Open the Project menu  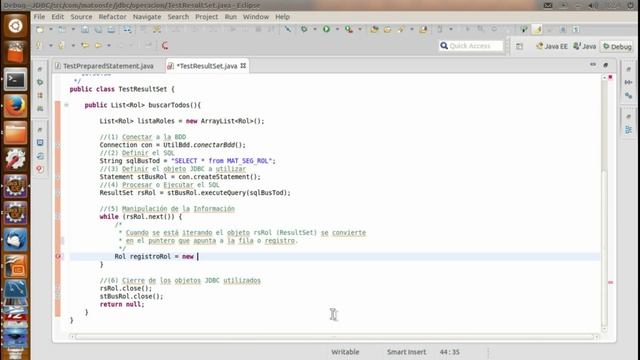pos(207,17)
